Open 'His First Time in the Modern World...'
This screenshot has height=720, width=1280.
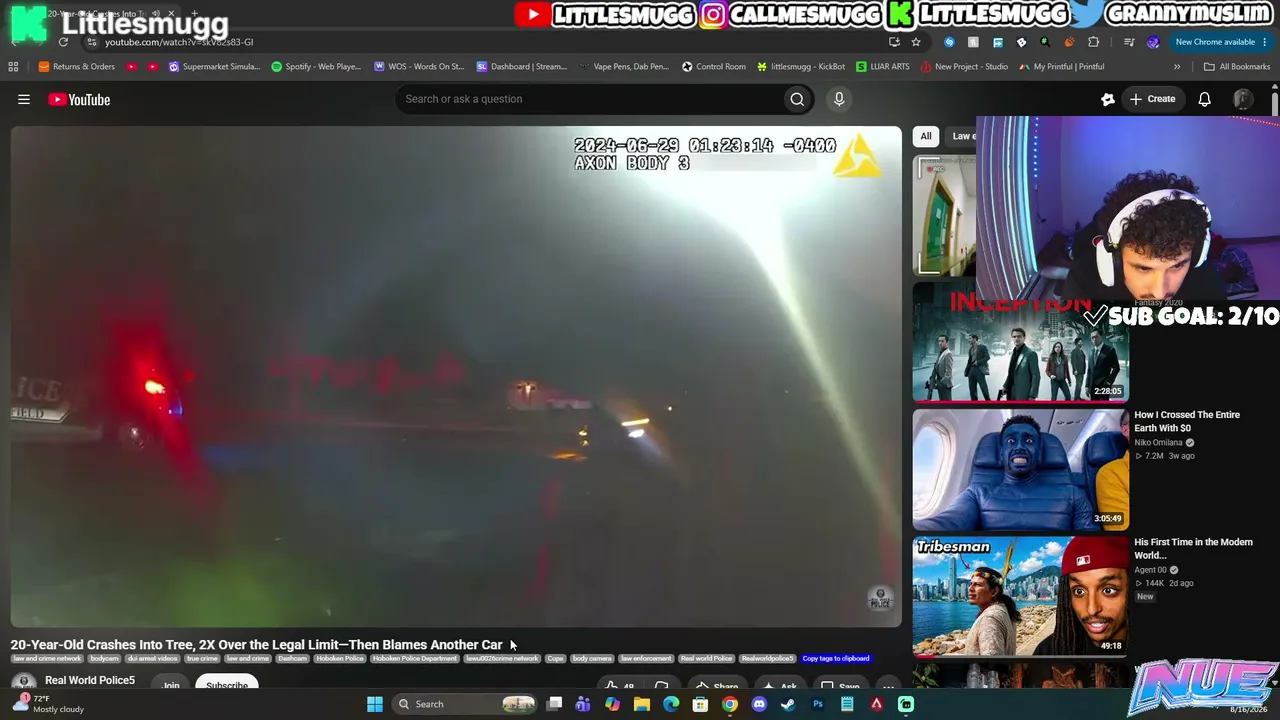(1193, 548)
